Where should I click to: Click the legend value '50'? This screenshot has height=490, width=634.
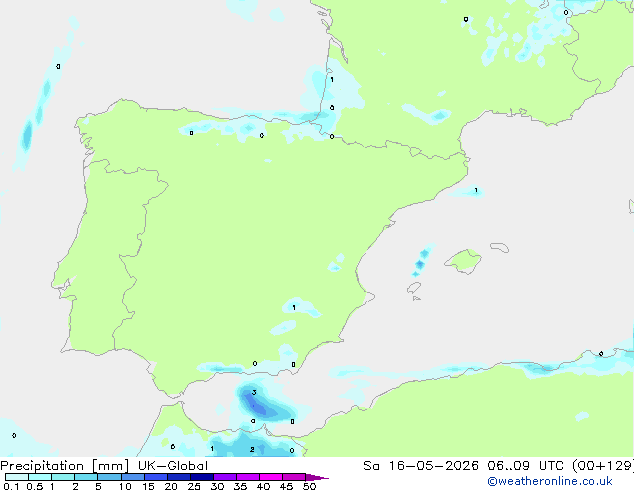tap(309, 486)
